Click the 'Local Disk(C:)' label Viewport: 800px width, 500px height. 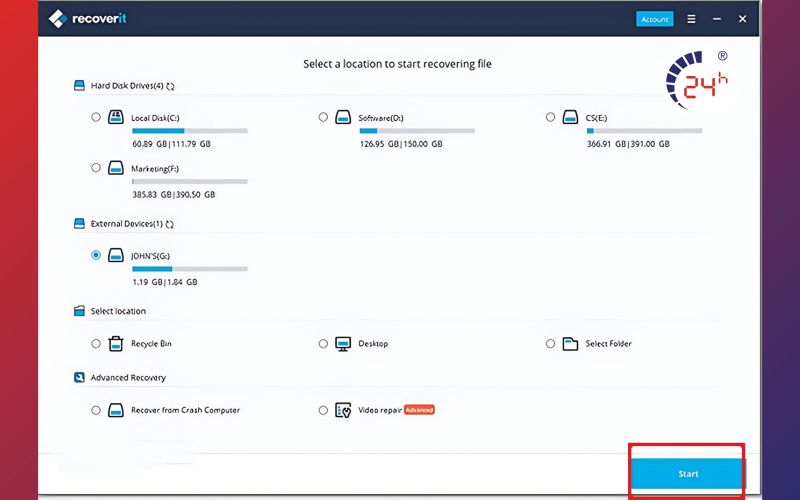tap(155, 118)
